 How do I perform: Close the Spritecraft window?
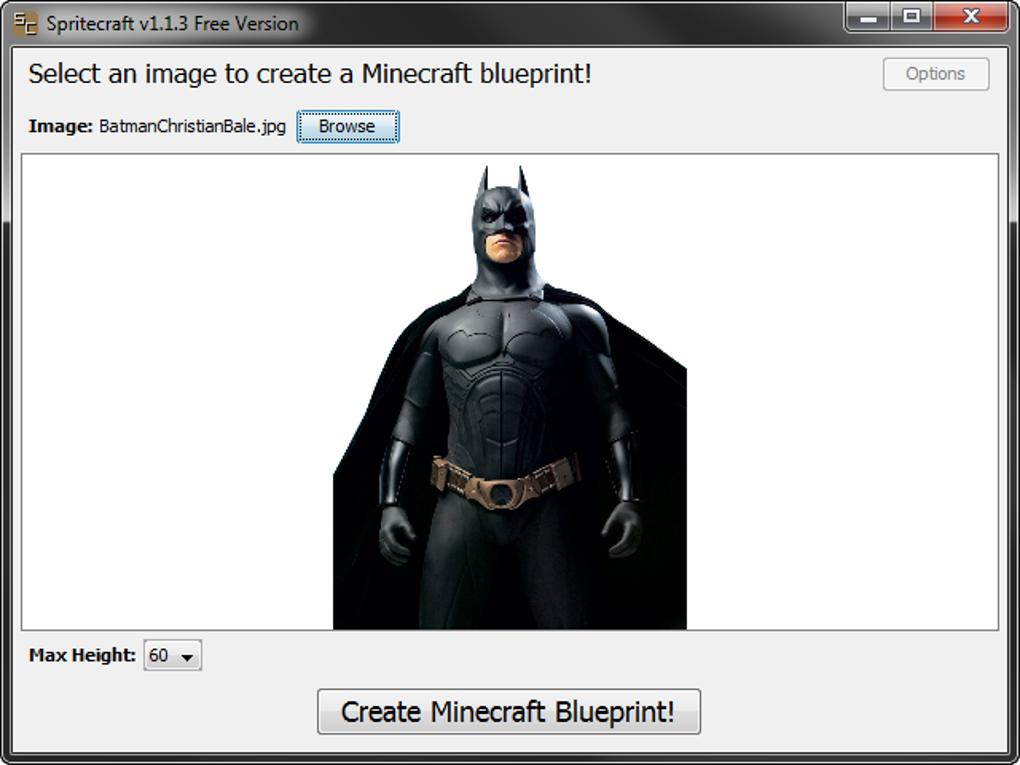pos(971,17)
